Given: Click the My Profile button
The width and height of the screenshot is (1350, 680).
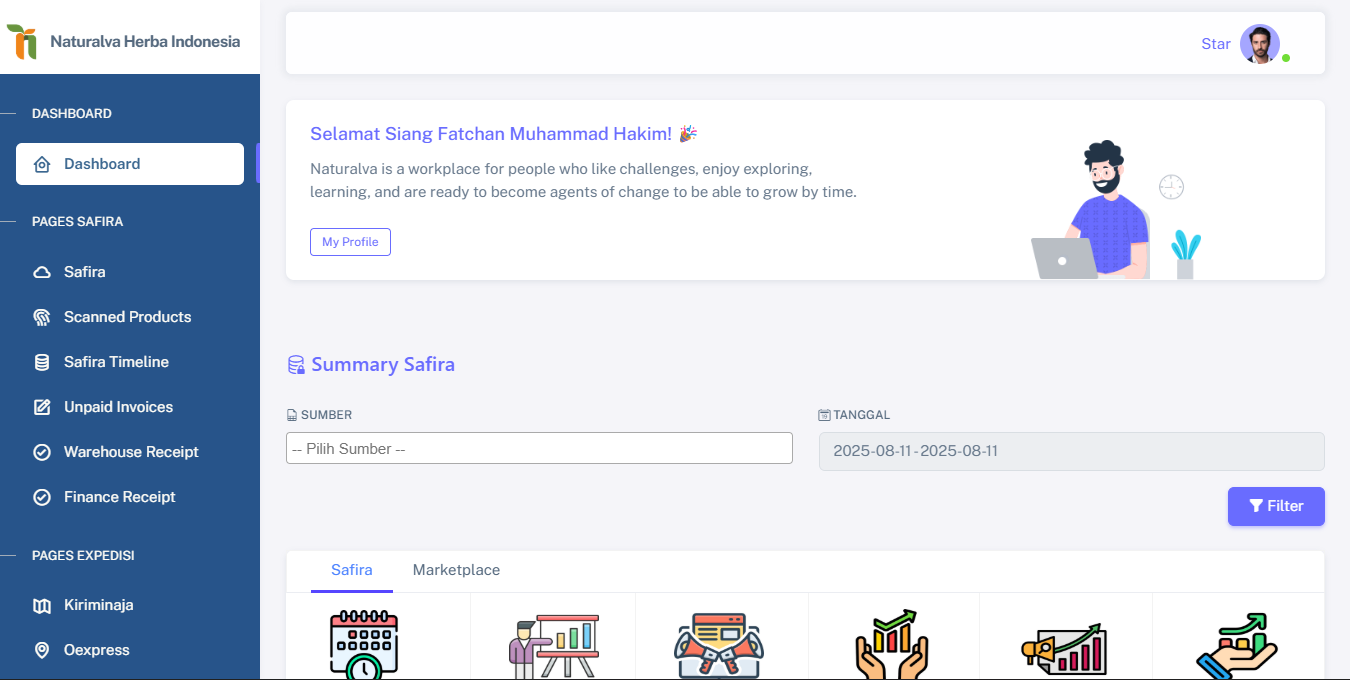Looking at the screenshot, I should [x=350, y=242].
